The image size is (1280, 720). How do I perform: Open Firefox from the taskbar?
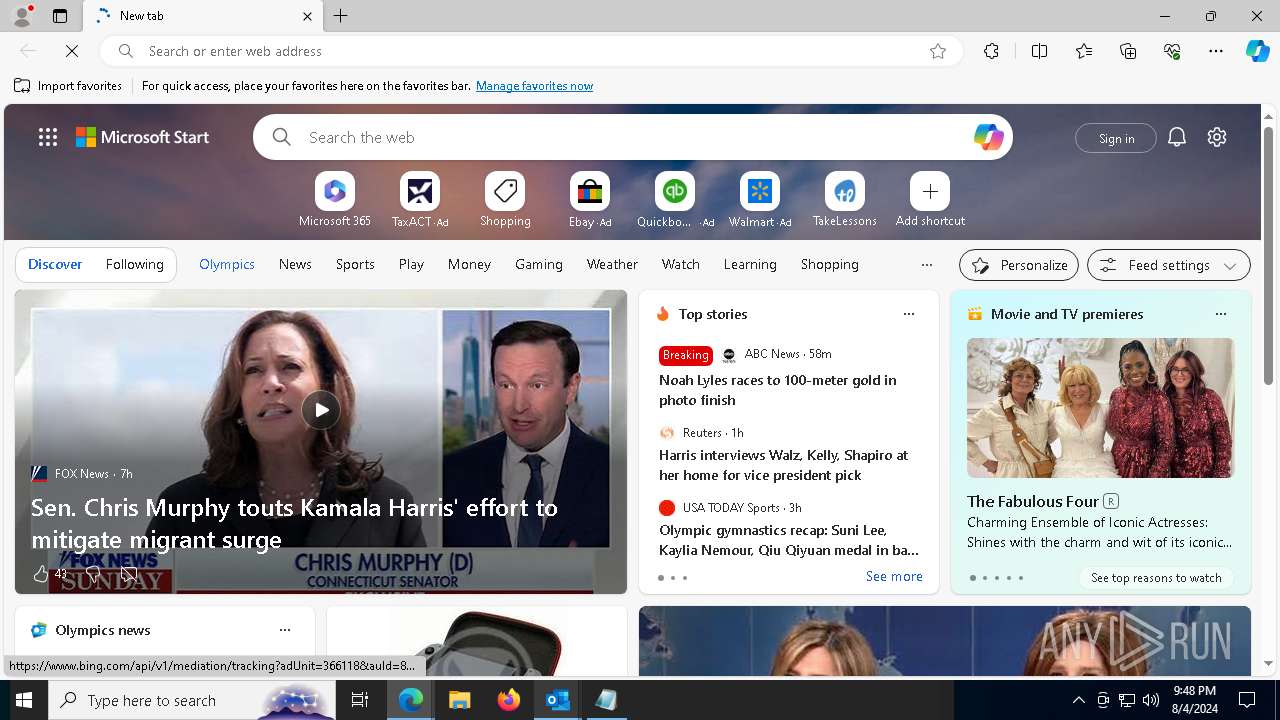(x=509, y=700)
